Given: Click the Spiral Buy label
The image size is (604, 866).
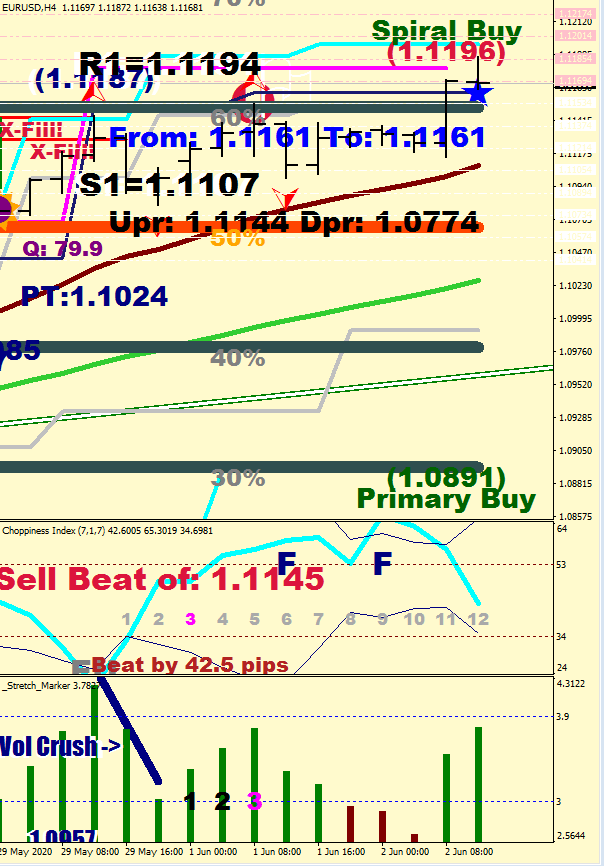Looking at the screenshot, I should (x=446, y=31).
